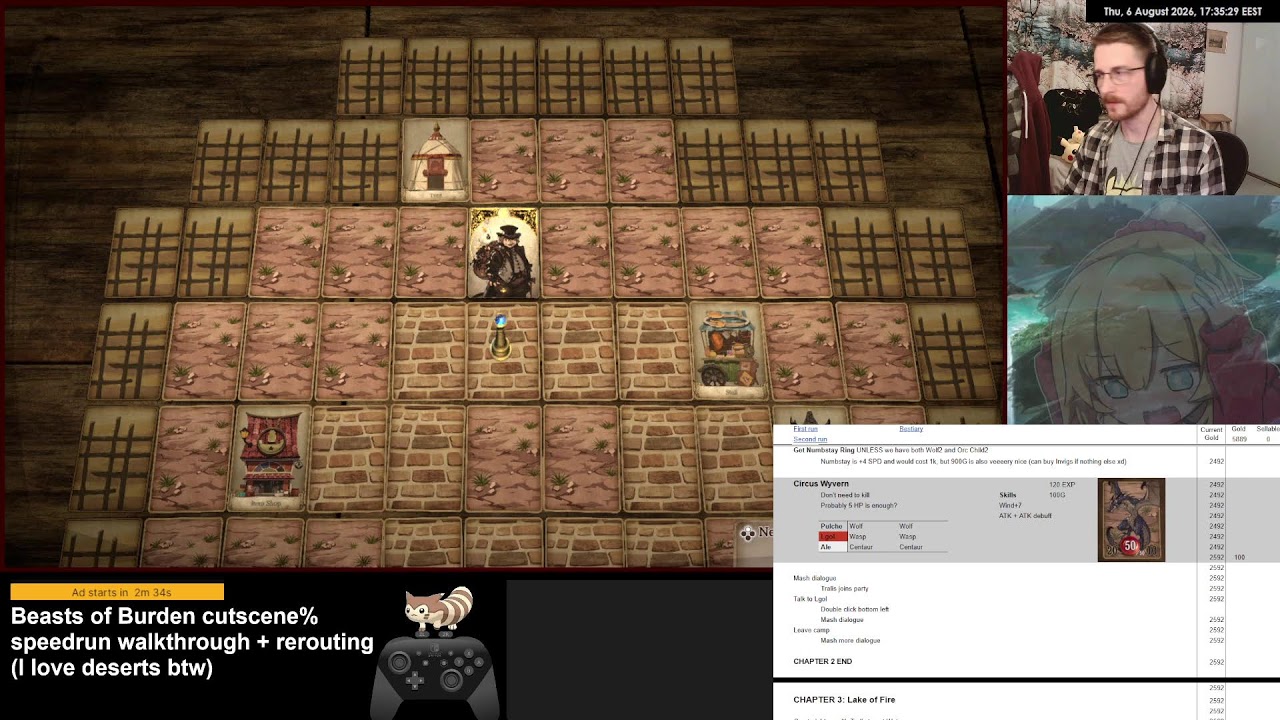The height and width of the screenshot is (720, 1280).
Task: Click the 'Double click bottom left' note
Action: (854, 609)
